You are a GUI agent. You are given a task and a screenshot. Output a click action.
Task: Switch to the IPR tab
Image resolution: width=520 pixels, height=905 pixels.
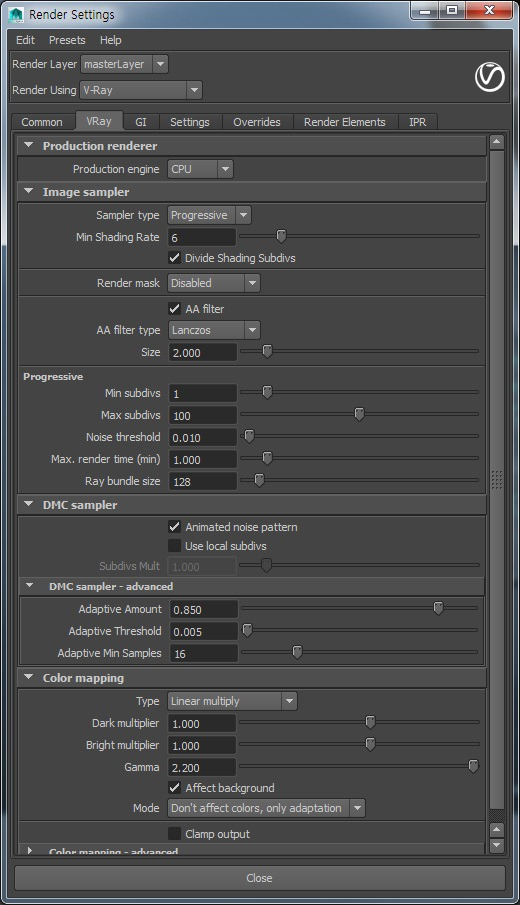(x=417, y=122)
